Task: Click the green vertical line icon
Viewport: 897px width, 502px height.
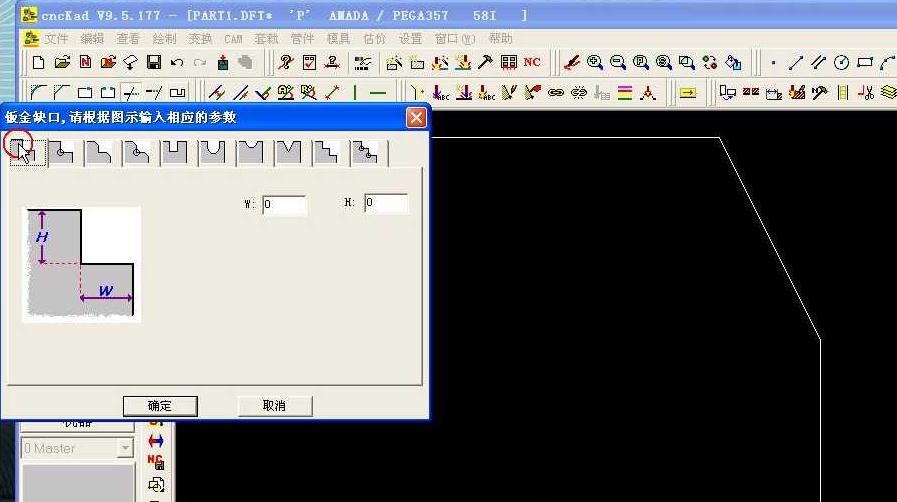Action: click(355, 92)
